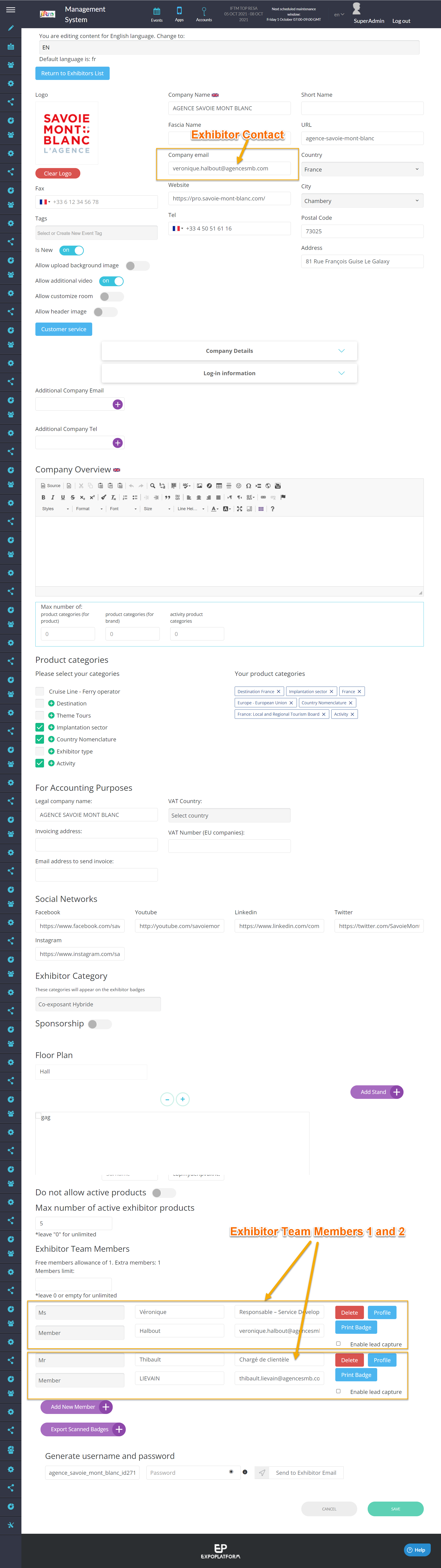Insert a table via editor toolbar
The image size is (441, 1568).
click(219, 486)
